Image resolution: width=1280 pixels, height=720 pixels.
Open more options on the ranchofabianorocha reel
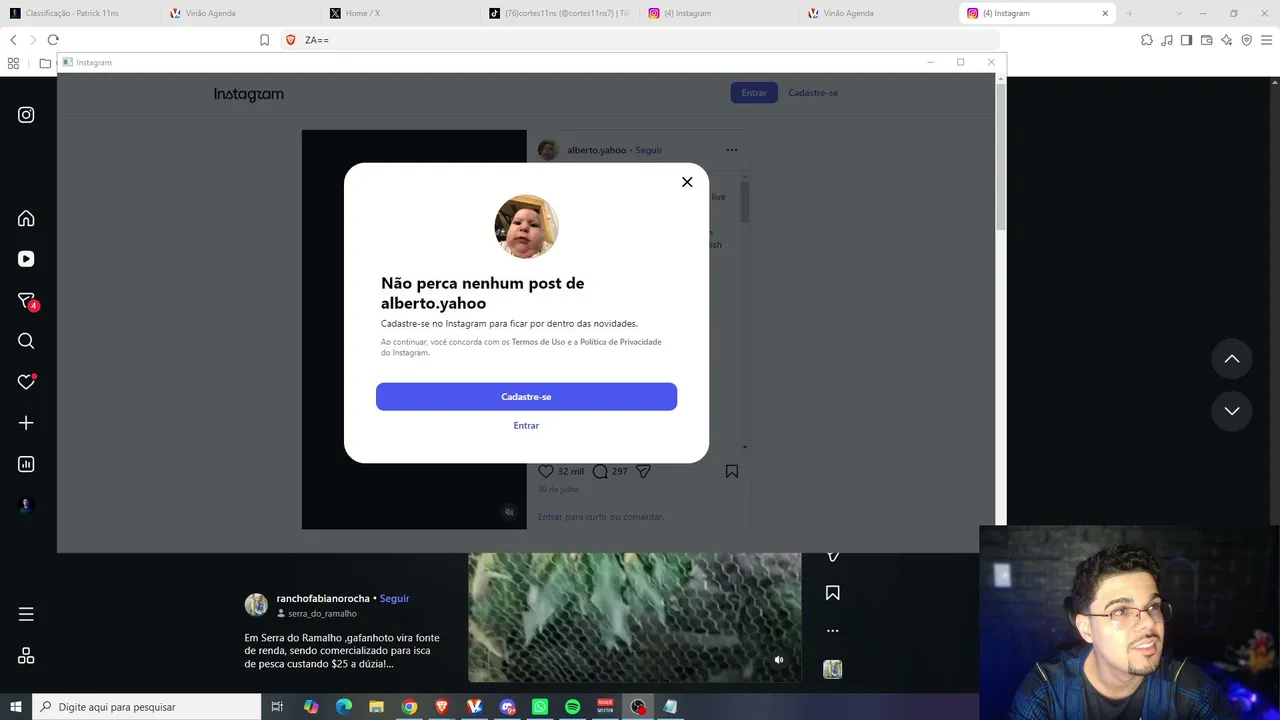pos(832,631)
